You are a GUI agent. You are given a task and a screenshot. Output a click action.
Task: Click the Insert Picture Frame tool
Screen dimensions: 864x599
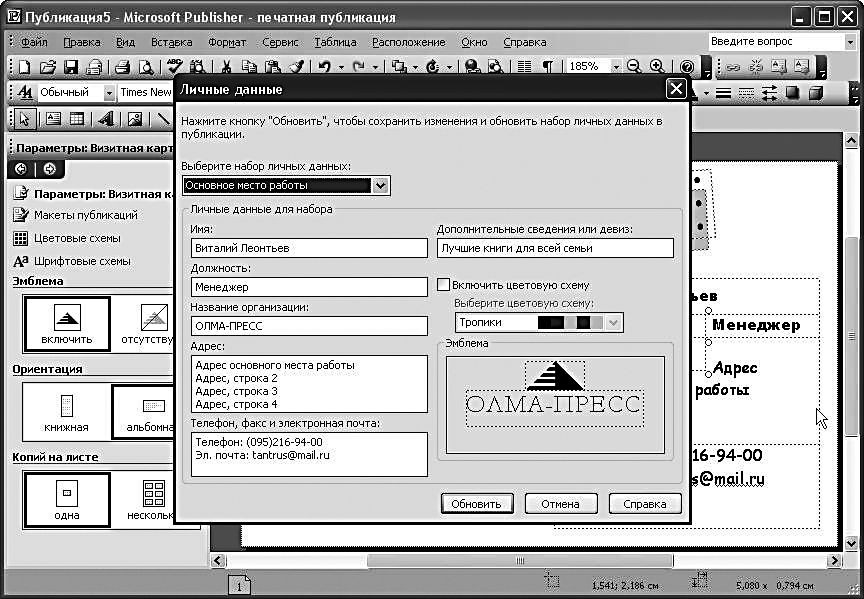point(134,119)
